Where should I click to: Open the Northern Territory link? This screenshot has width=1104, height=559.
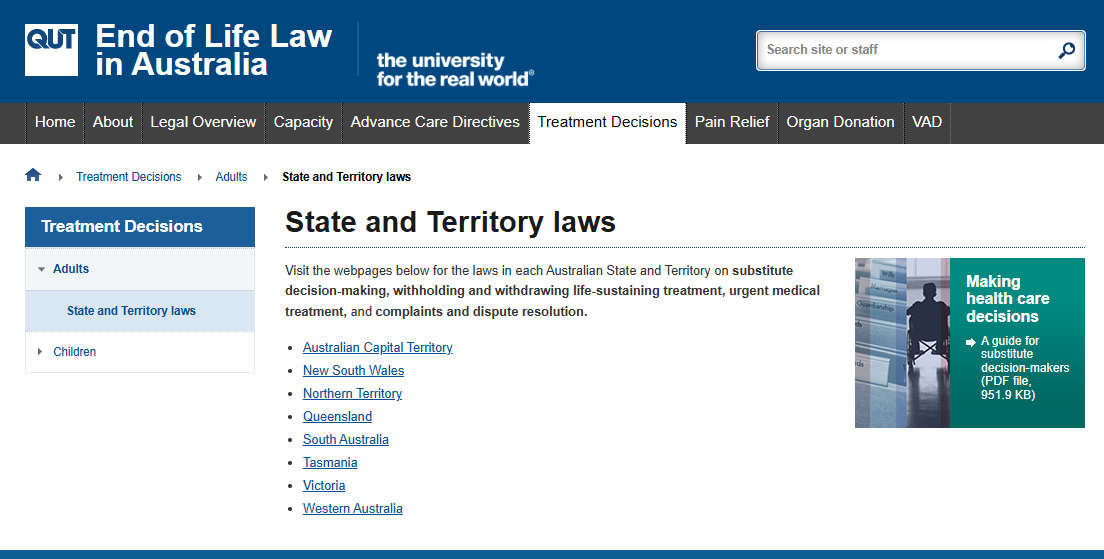coord(352,394)
